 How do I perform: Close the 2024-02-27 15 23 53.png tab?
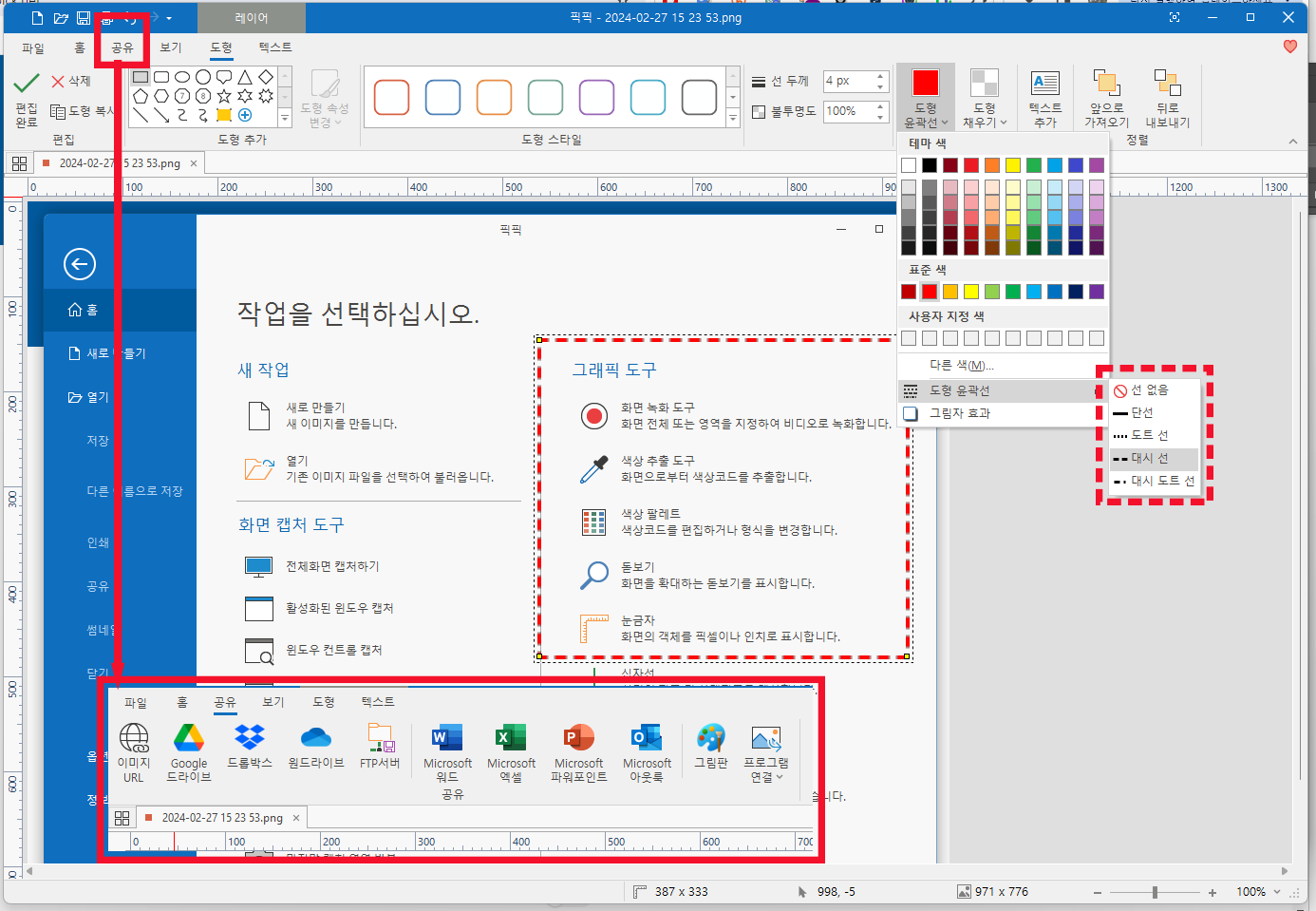click(194, 163)
